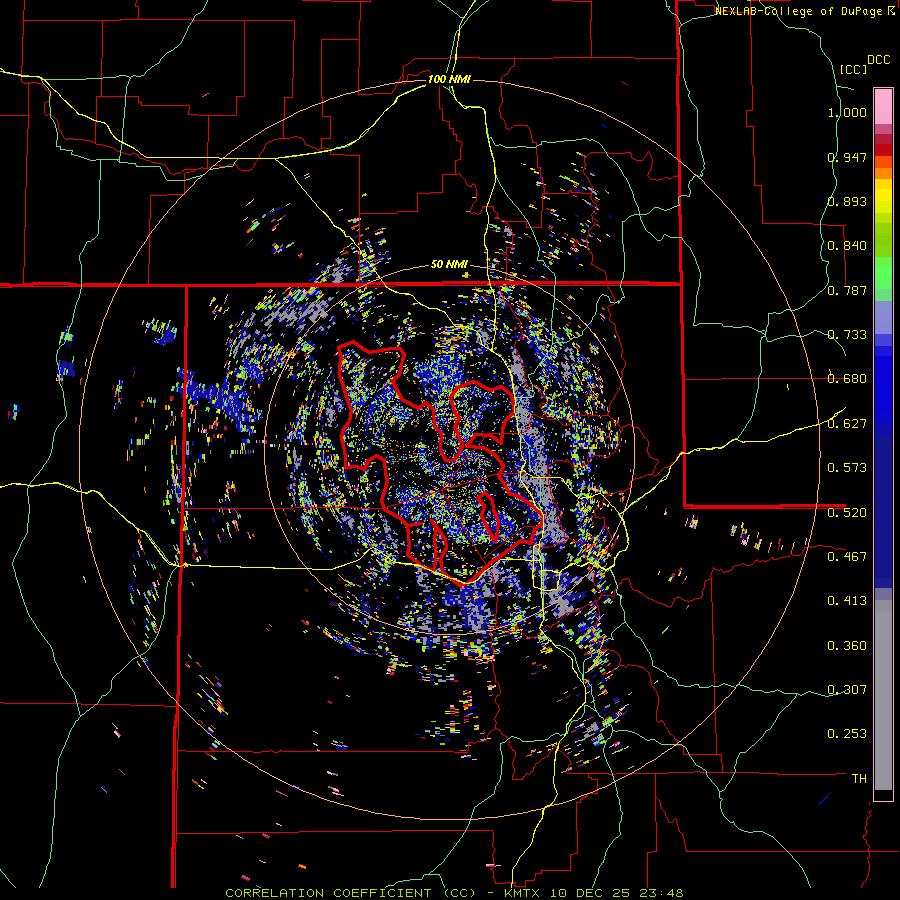The width and height of the screenshot is (900, 900).
Task: Click the 0.733 scale value
Action: pyautogui.click(x=847, y=335)
